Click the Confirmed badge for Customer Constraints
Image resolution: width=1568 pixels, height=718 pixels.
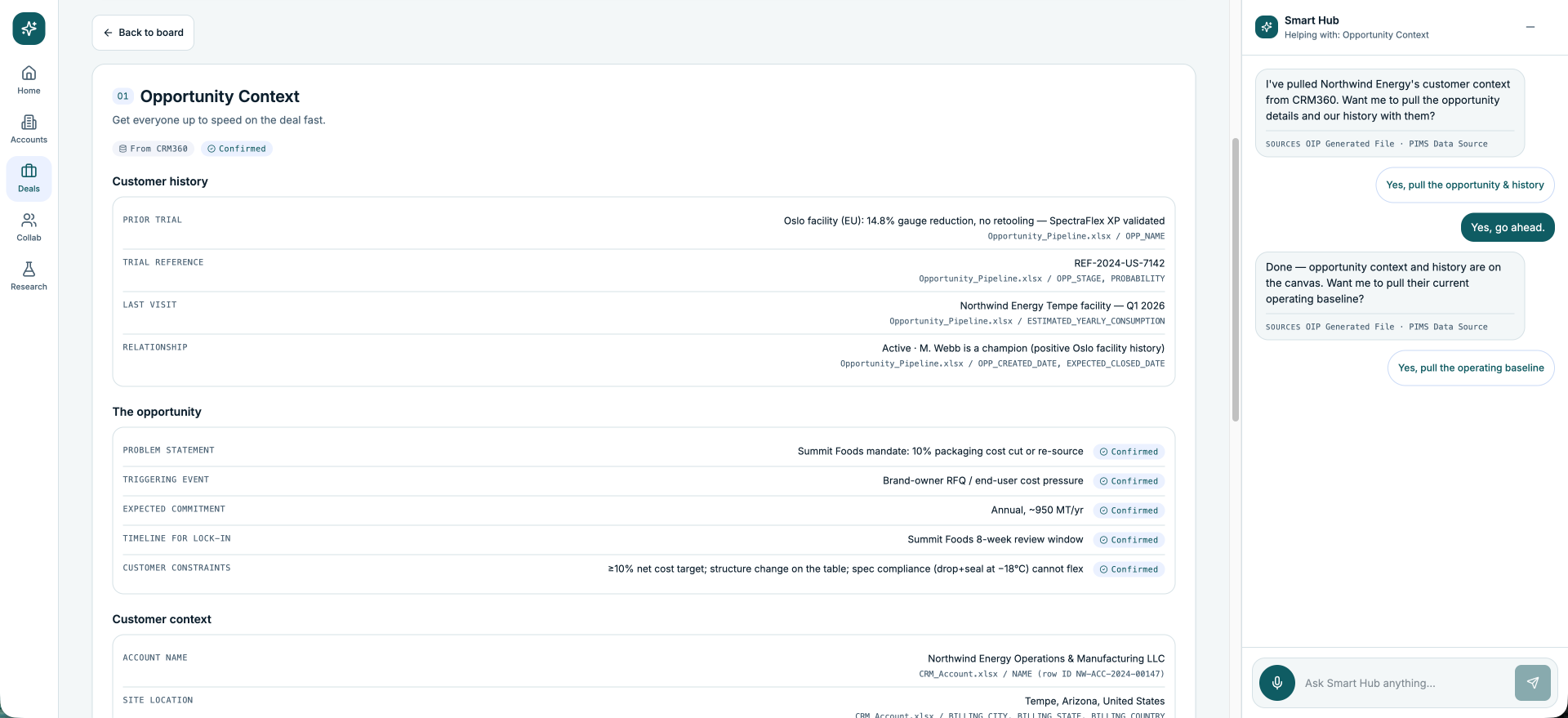click(1129, 569)
